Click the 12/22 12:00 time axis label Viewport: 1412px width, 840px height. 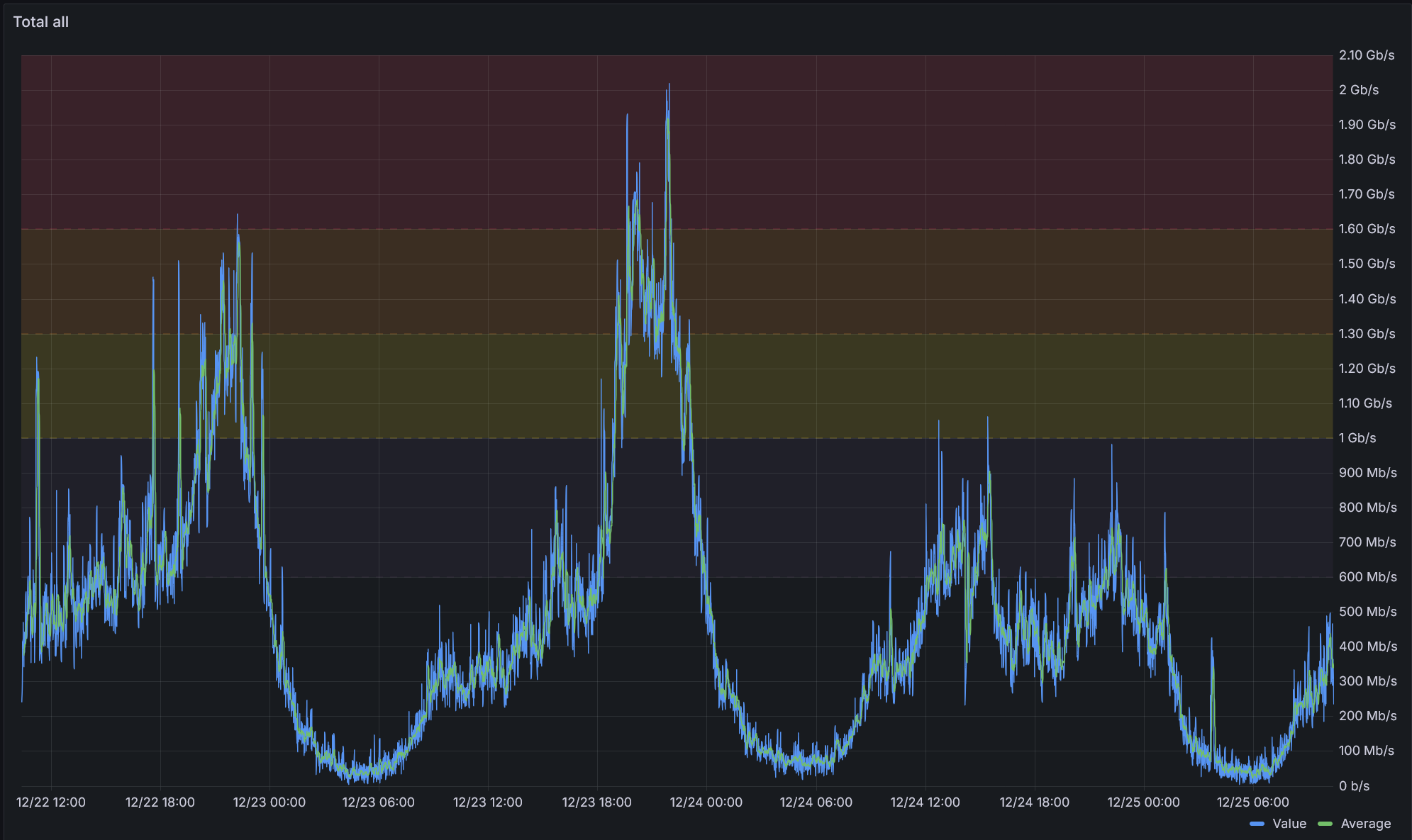(51, 802)
